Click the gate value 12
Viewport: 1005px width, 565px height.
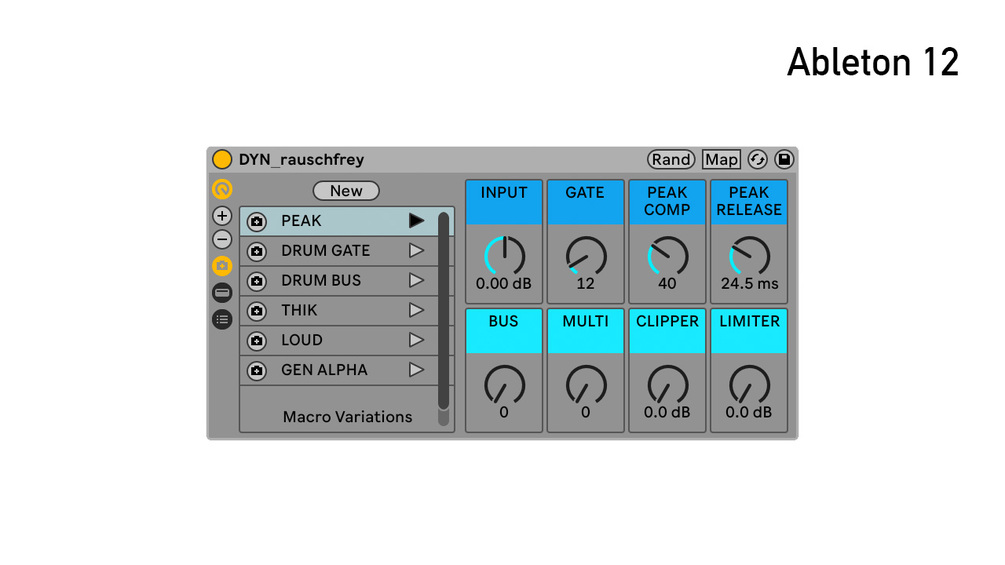click(586, 284)
